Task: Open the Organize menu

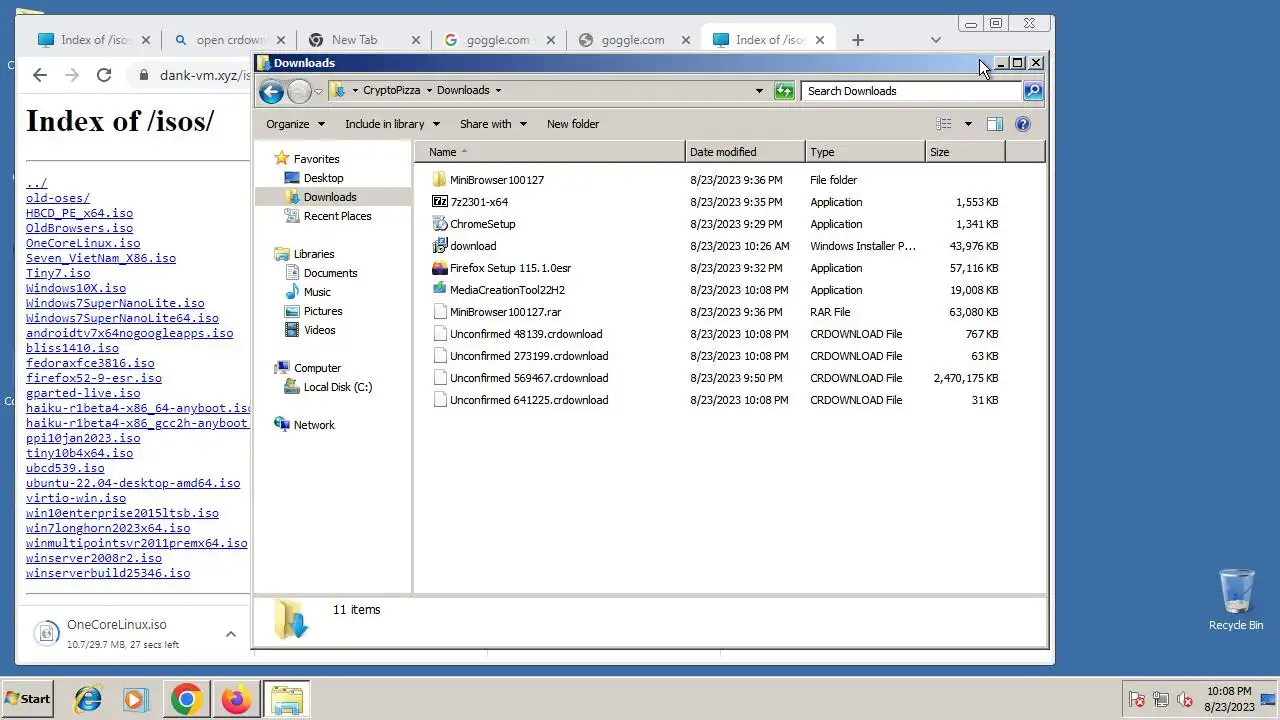Action: [x=295, y=124]
